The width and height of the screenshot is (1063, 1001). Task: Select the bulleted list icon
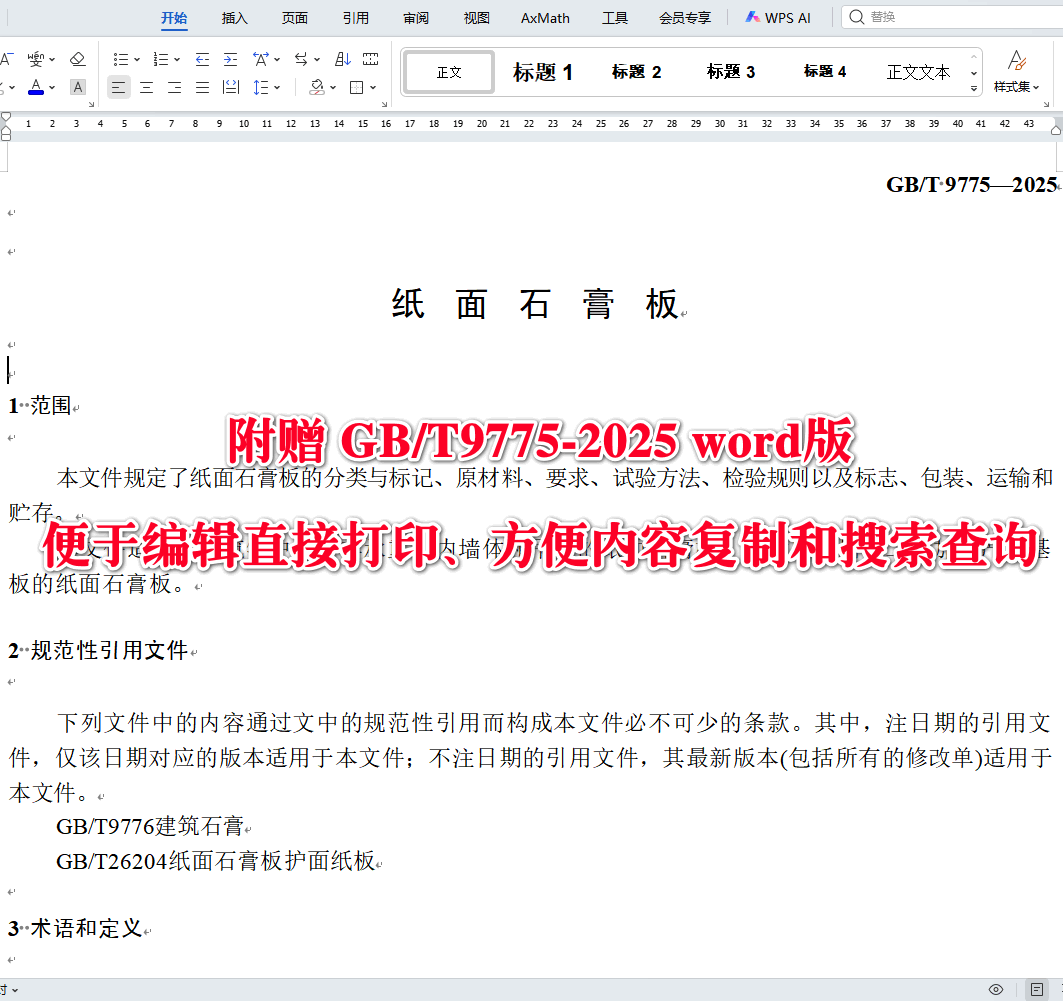point(121,58)
